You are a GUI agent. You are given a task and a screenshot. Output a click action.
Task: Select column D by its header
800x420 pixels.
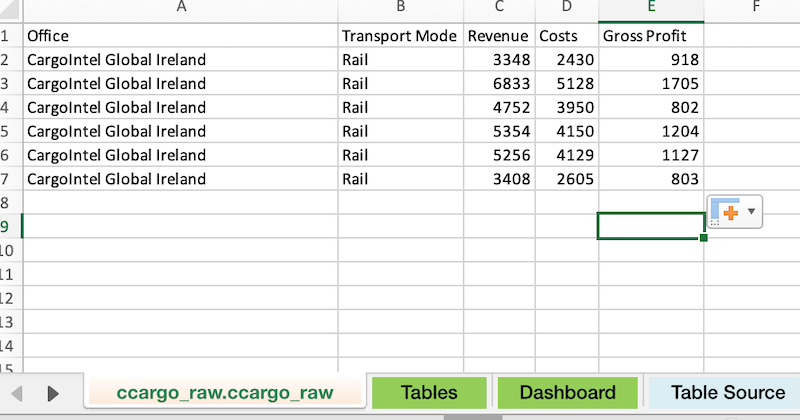pyautogui.click(x=566, y=8)
